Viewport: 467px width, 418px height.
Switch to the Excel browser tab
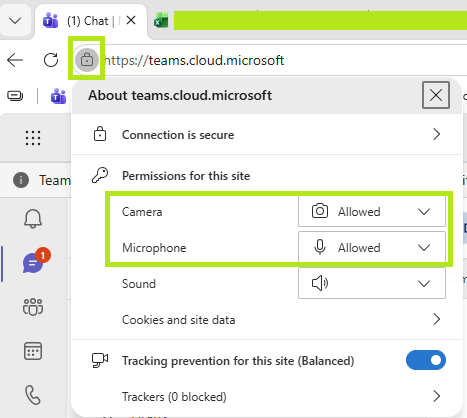click(x=161, y=22)
